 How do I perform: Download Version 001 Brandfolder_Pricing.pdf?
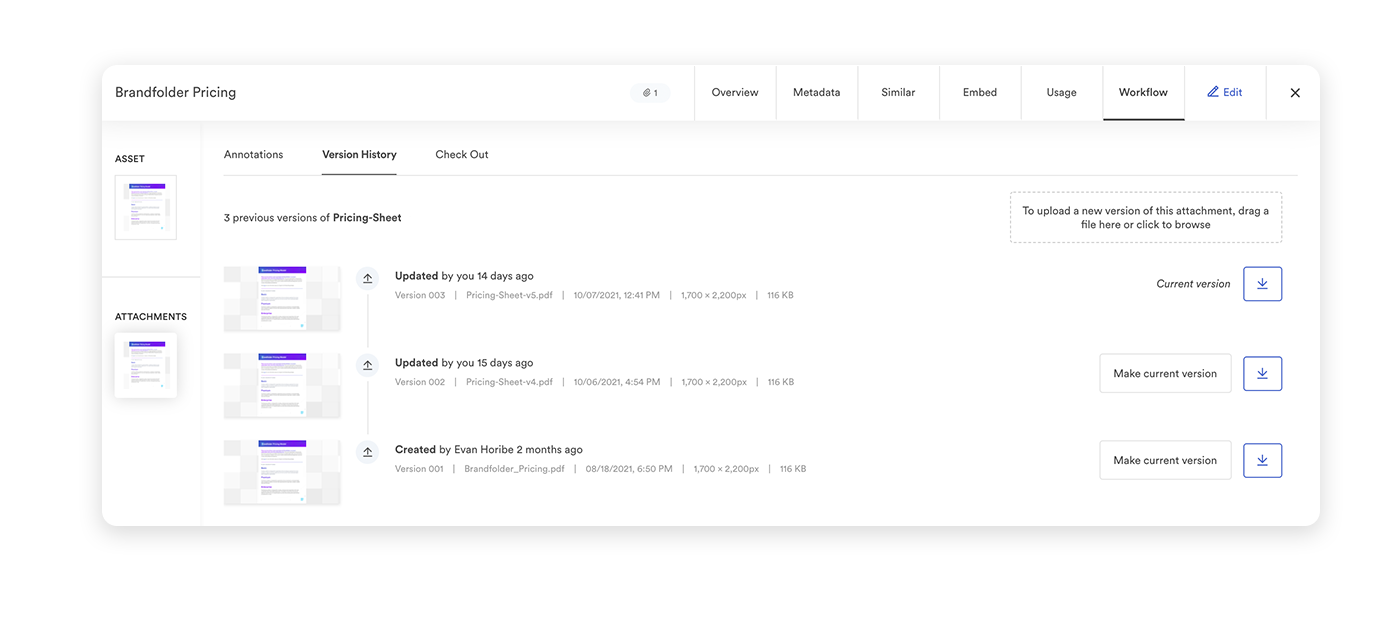(1262, 460)
